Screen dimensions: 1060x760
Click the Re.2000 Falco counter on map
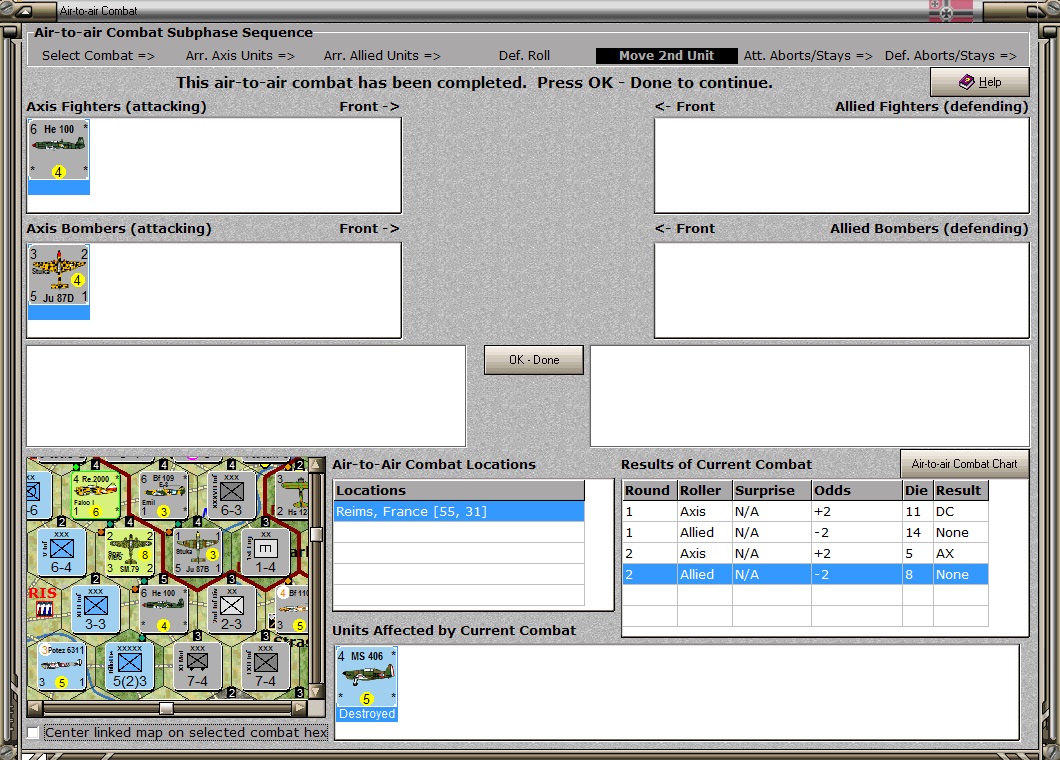click(x=95, y=496)
